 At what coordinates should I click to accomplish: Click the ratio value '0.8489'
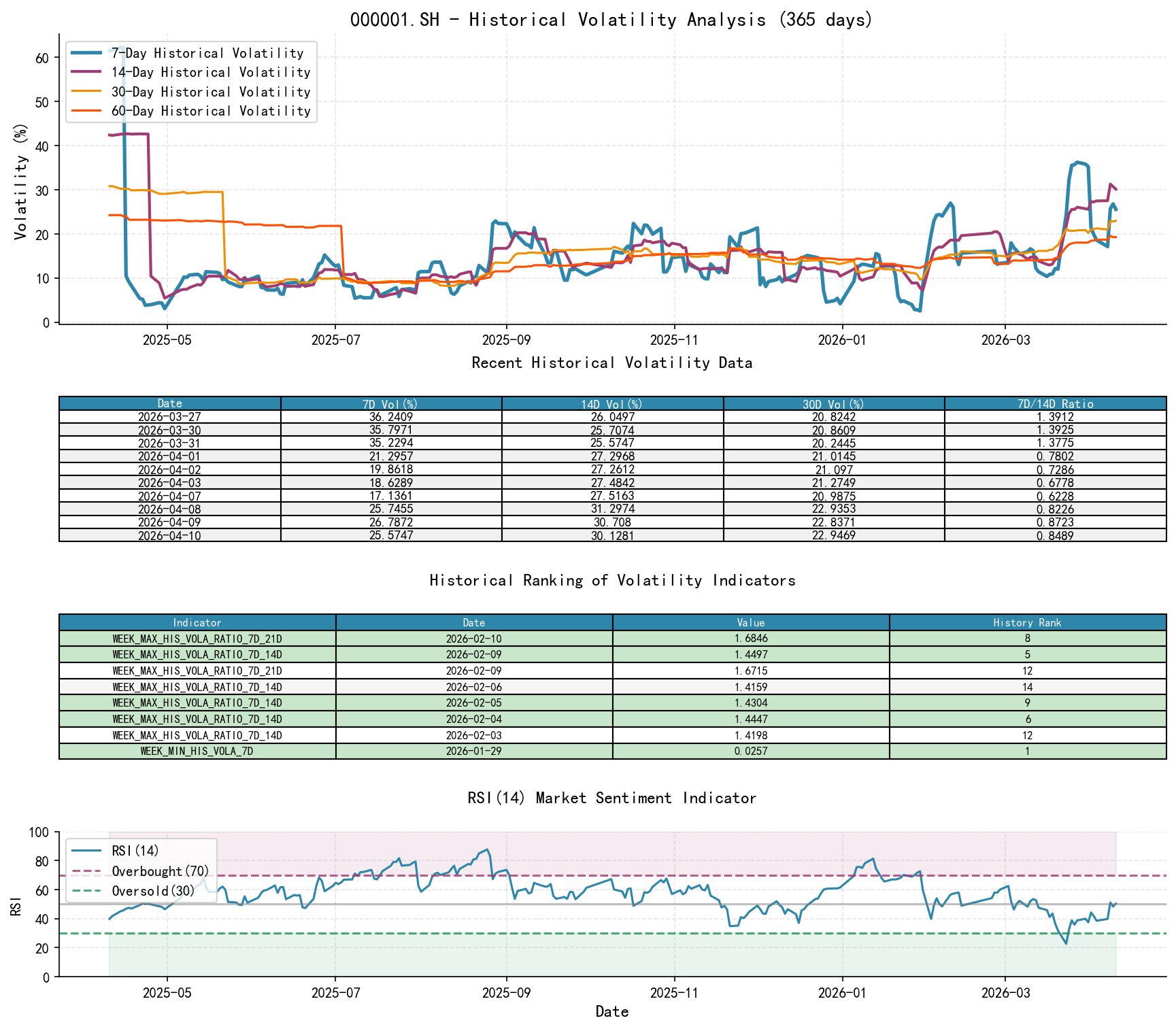(1056, 535)
